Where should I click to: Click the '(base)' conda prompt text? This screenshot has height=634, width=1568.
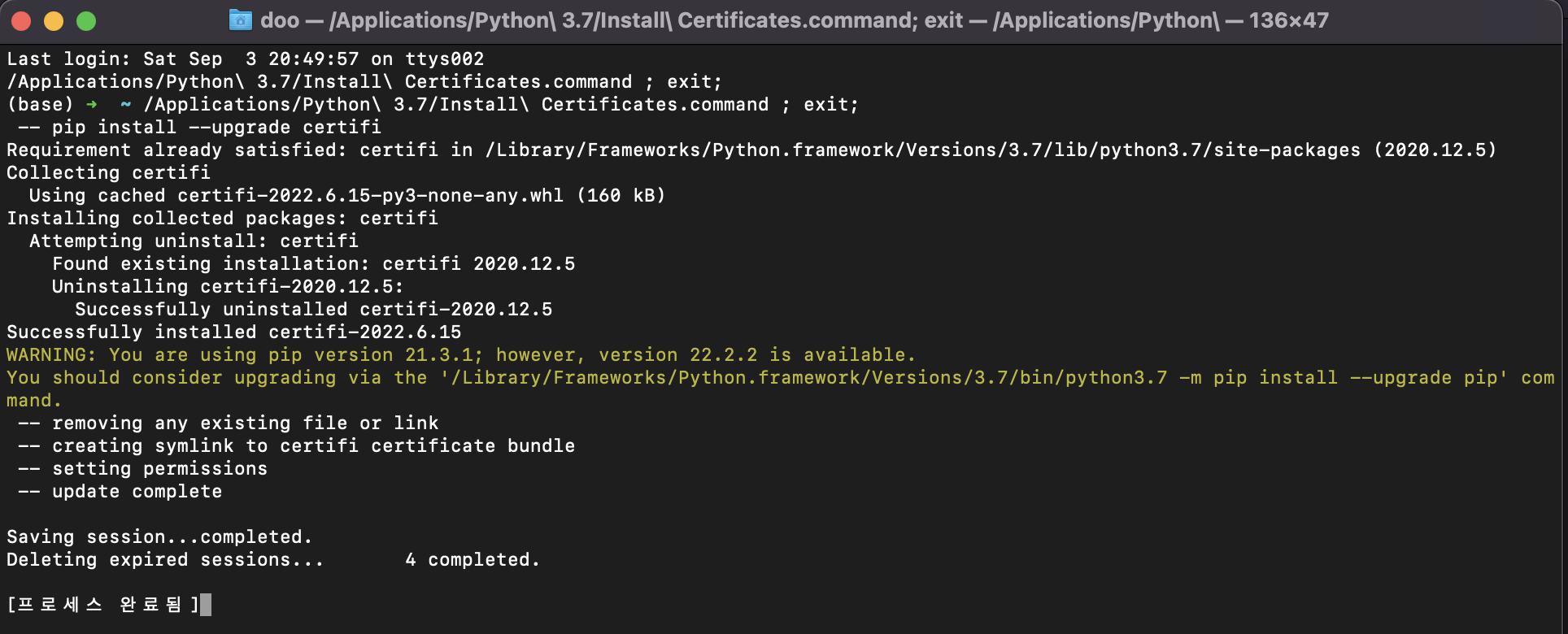click(x=40, y=105)
